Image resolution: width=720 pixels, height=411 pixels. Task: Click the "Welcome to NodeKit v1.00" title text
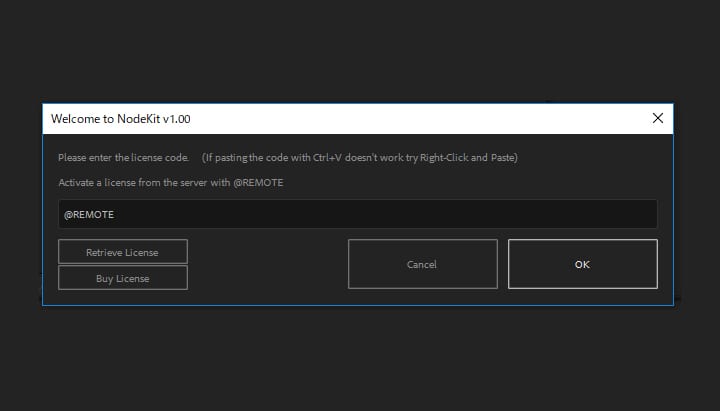(121, 119)
